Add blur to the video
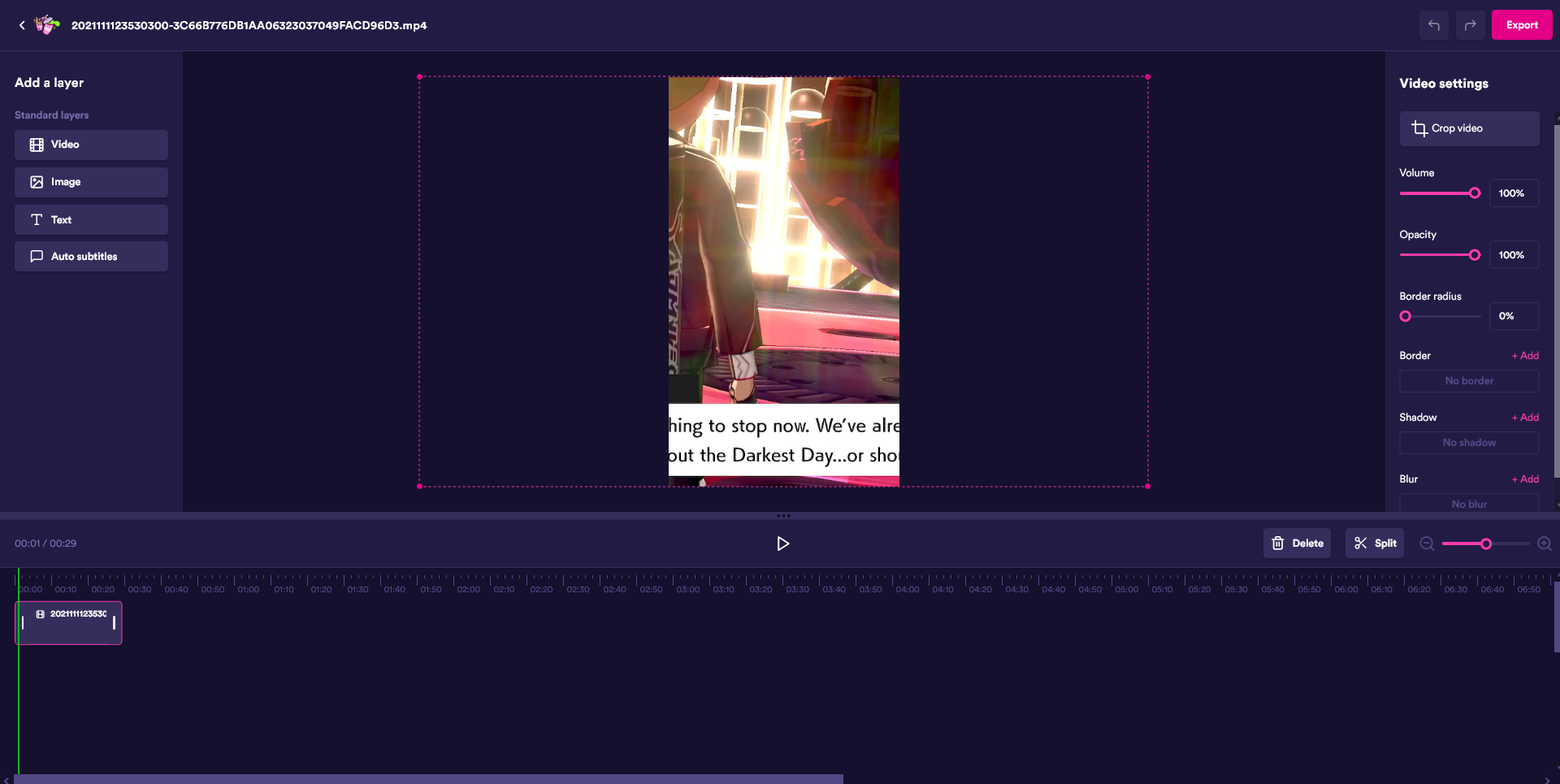This screenshot has height=784, width=1560. 1525,479
